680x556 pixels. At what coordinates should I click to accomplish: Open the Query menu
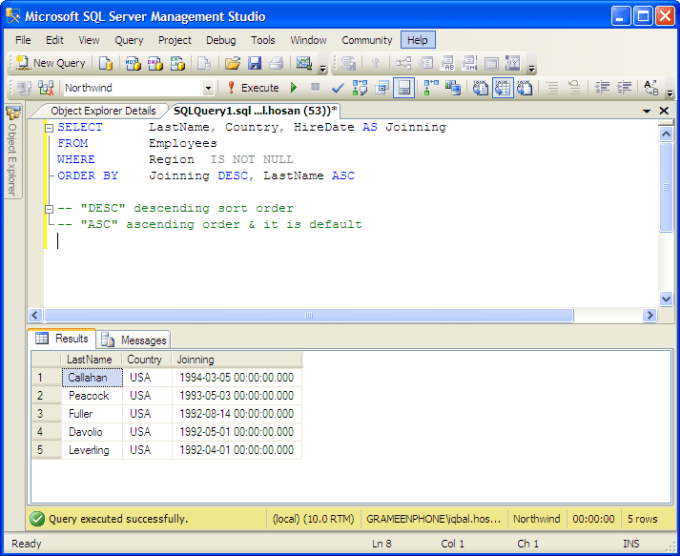click(x=129, y=40)
